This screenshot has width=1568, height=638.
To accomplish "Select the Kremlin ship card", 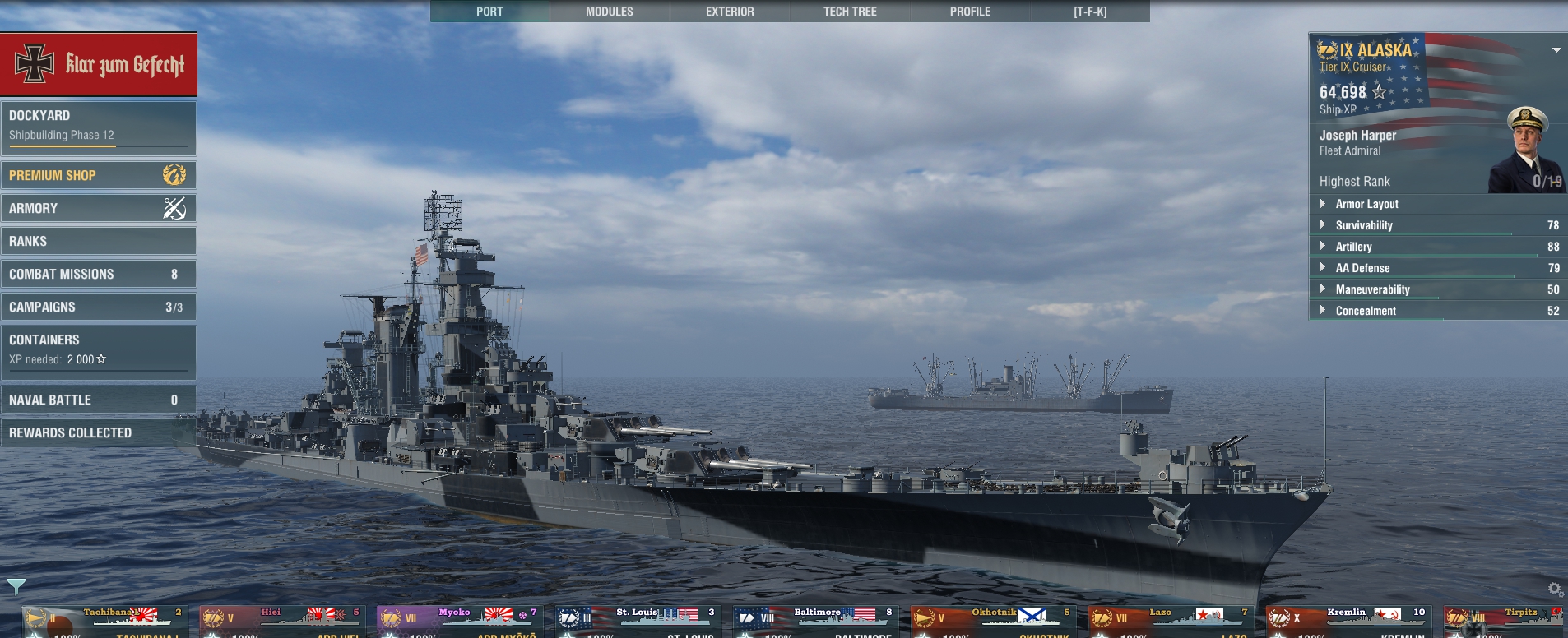I will coord(1348,622).
